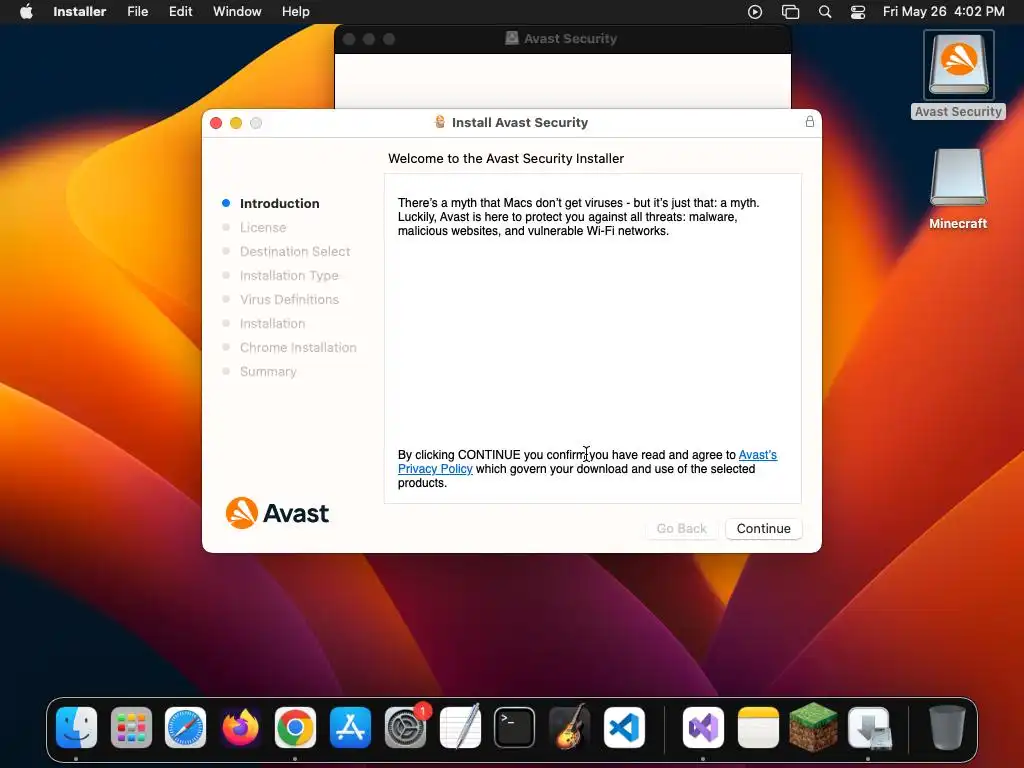1024x768 pixels.
Task: Open Safari from the Dock
Action: click(x=185, y=728)
